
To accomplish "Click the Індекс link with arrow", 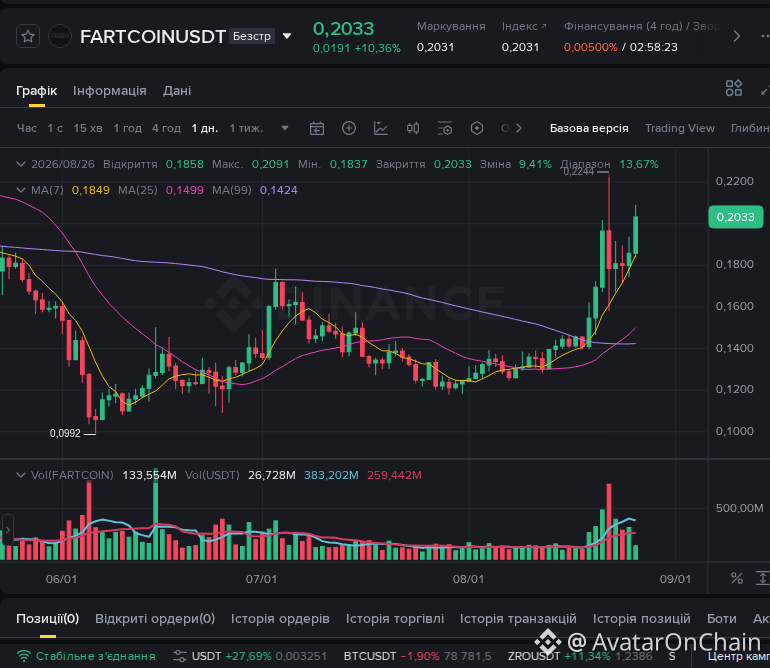I will click(x=524, y=27).
